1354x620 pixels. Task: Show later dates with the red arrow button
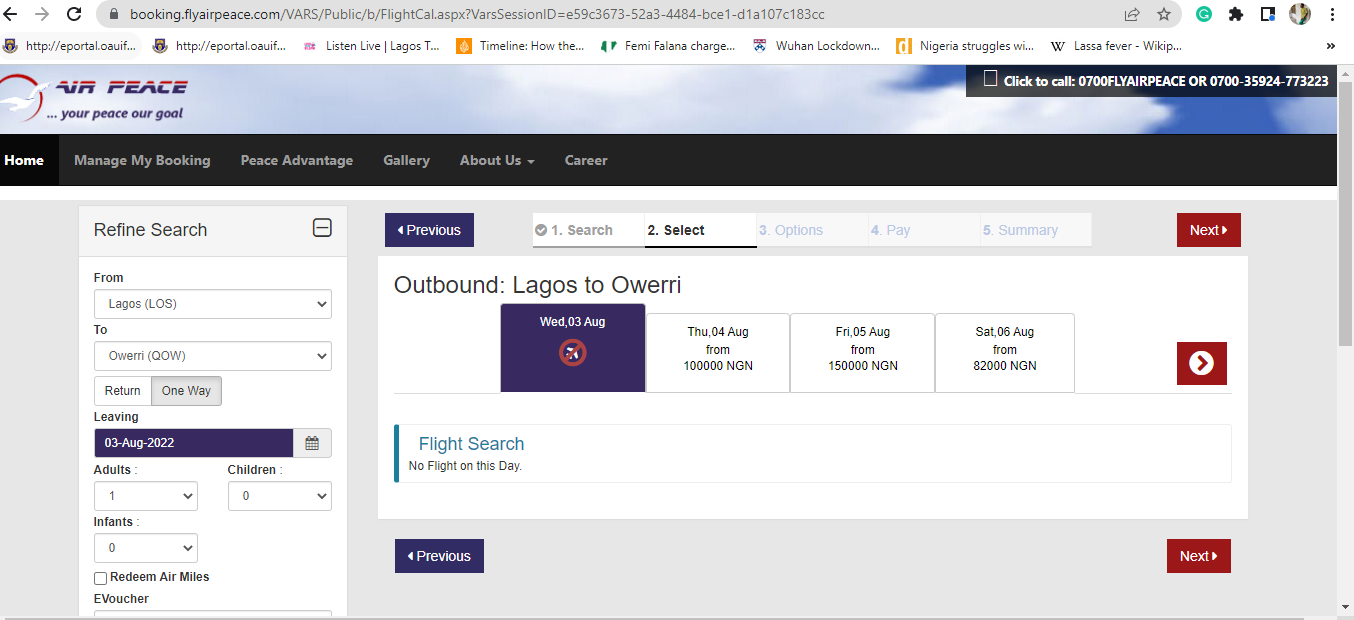[1201, 363]
